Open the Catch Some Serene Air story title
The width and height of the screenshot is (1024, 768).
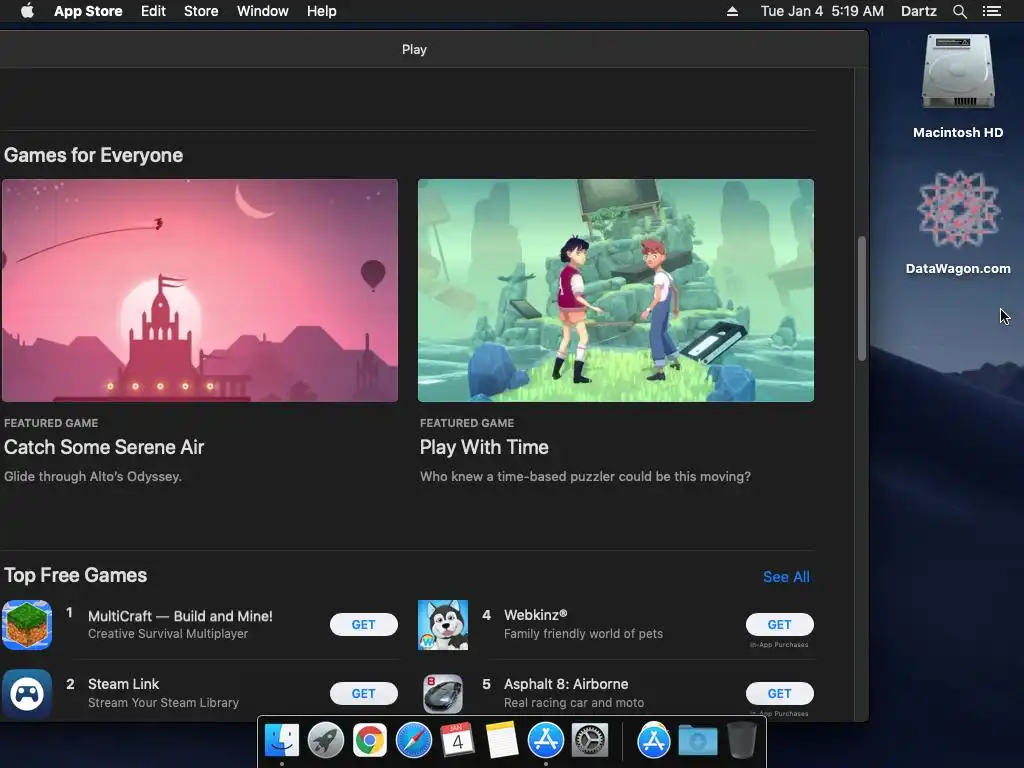[104, 447]
